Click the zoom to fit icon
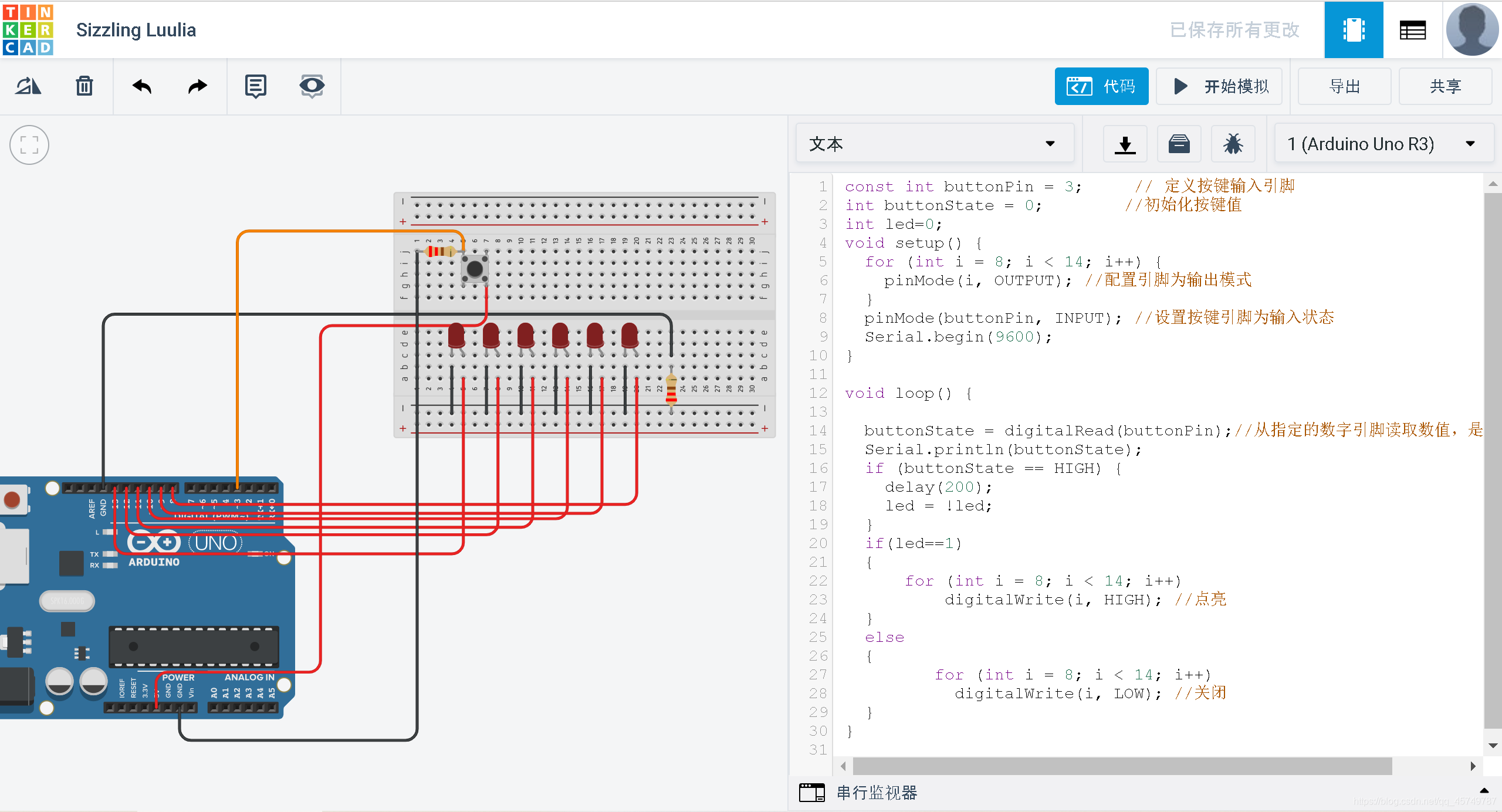 click(x=29, y=145)
